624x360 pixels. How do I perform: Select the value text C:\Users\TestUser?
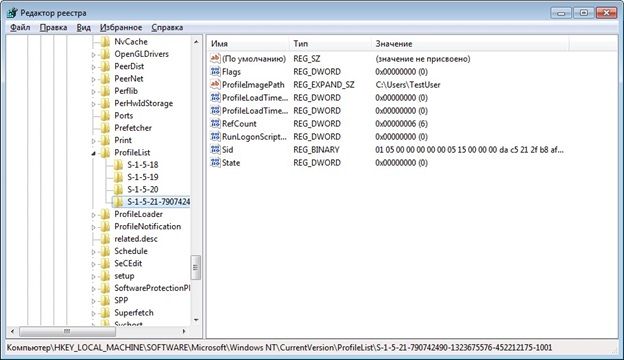(x=408, y=85)
